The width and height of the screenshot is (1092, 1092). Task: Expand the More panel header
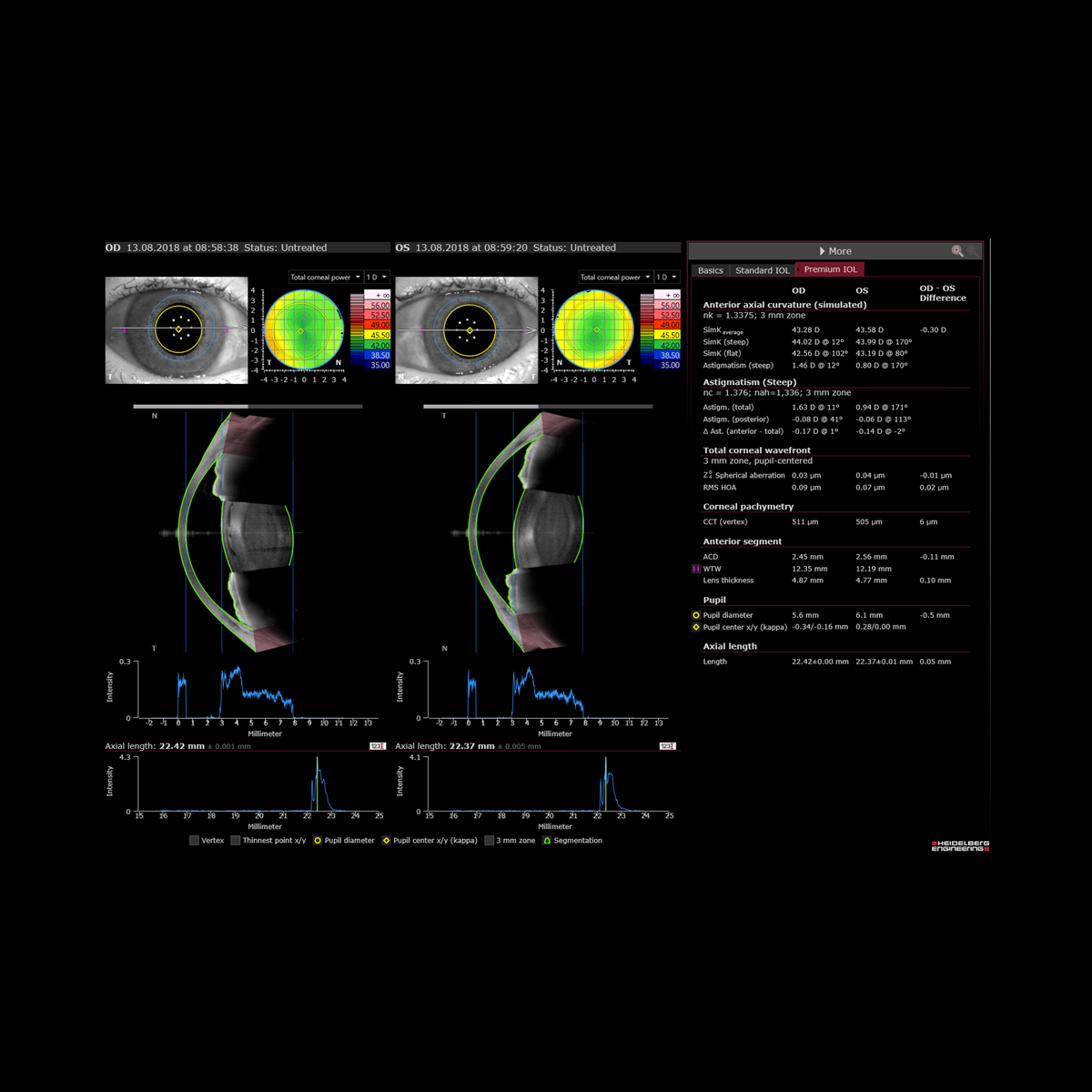(834, 251)
